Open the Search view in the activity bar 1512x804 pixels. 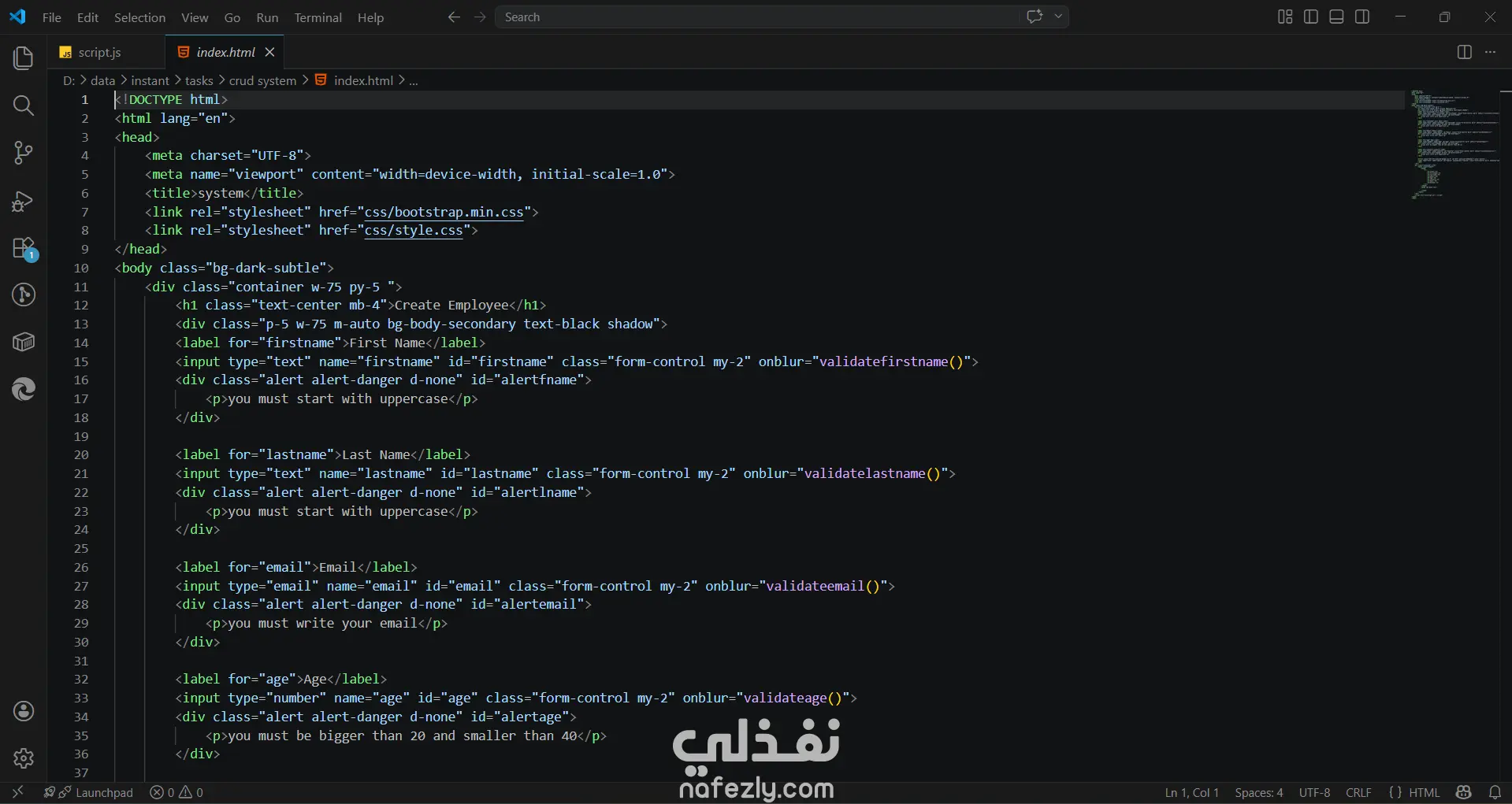24,106
